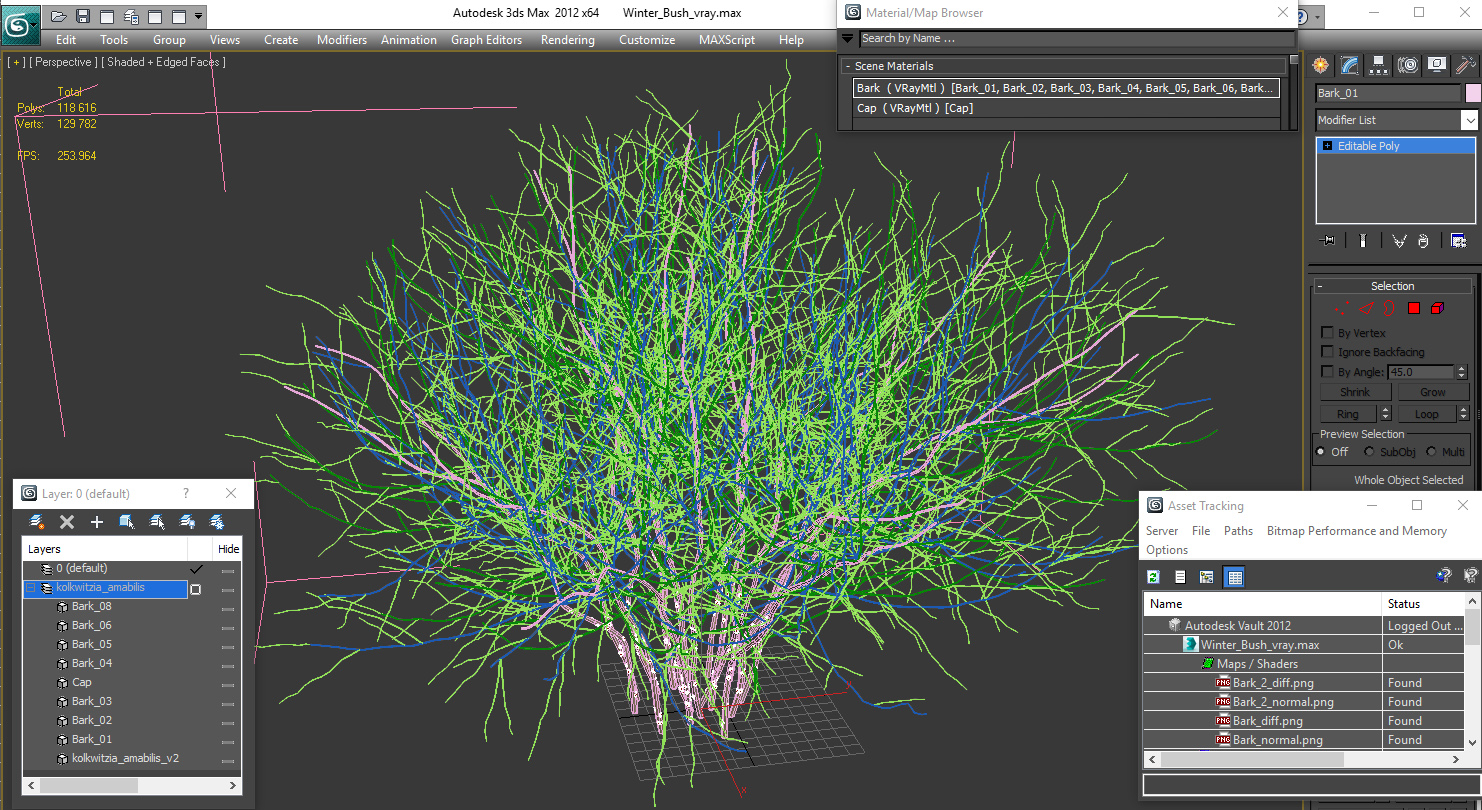The width and height of the screenshot is (1482, 810).
Task: Select Border sub-object level icon
Action: (x=1390, y=308)
